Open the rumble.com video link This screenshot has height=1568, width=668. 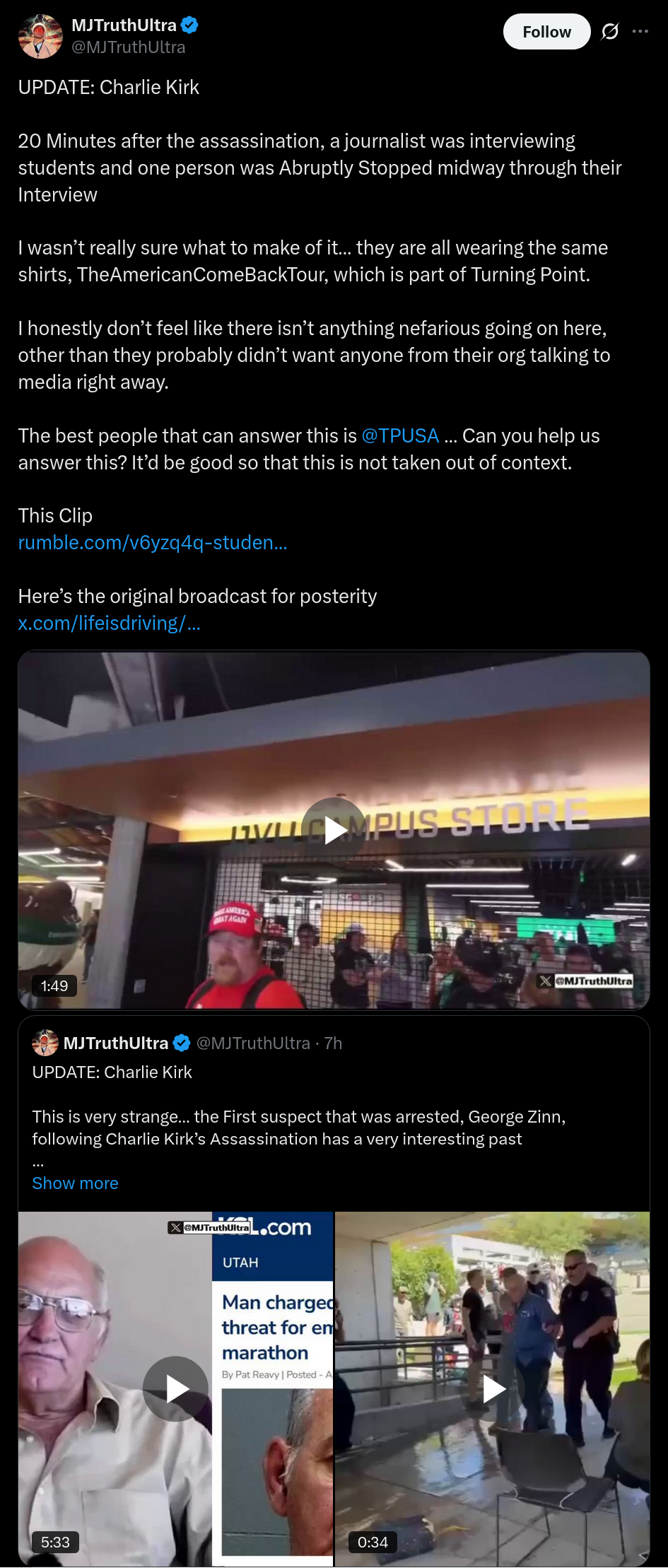pyautogui.click(x=153, y=542)
